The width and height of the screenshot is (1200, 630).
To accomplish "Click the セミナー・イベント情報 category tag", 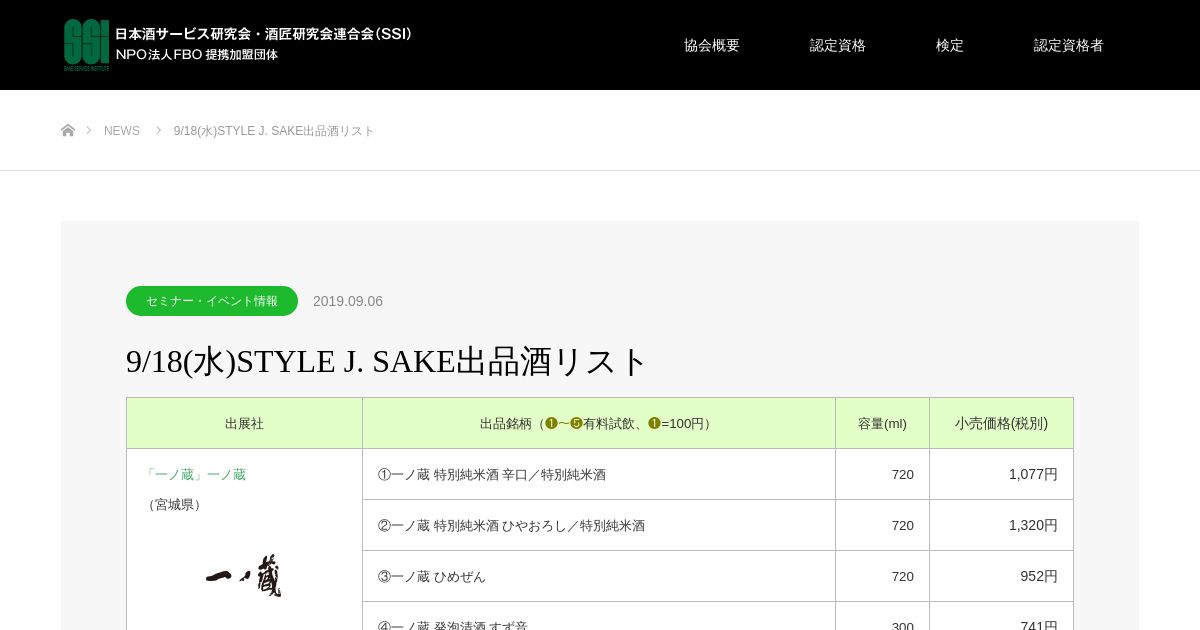I will 212,301.
